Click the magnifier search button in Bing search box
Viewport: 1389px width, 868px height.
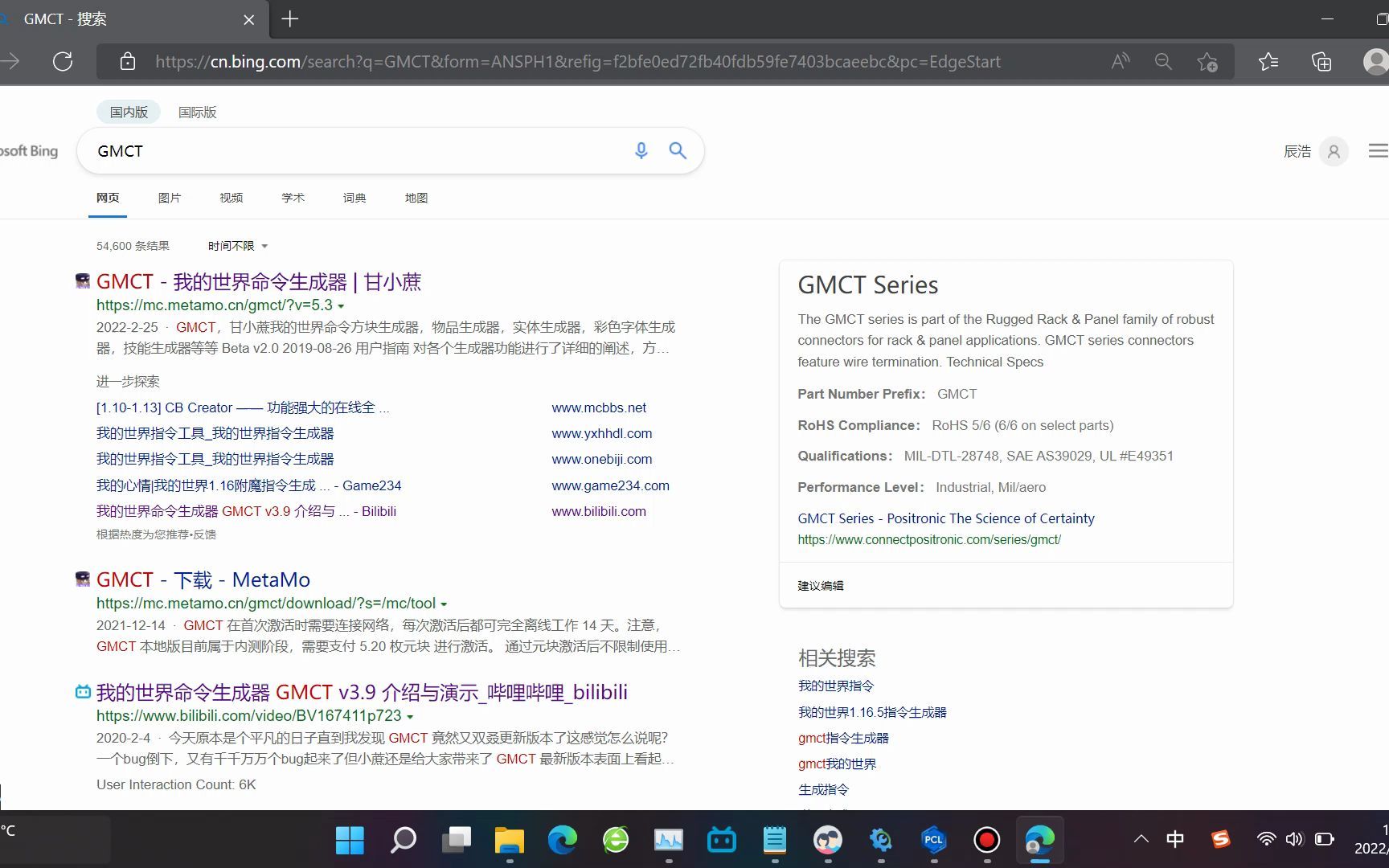pyautogui.click(x=678, y=150)
